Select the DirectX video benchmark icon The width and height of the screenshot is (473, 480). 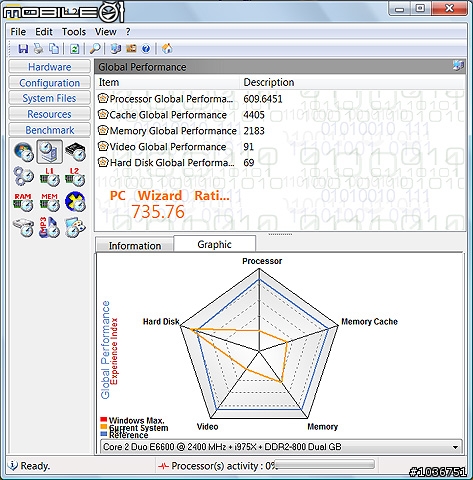(x=75, y=201)
